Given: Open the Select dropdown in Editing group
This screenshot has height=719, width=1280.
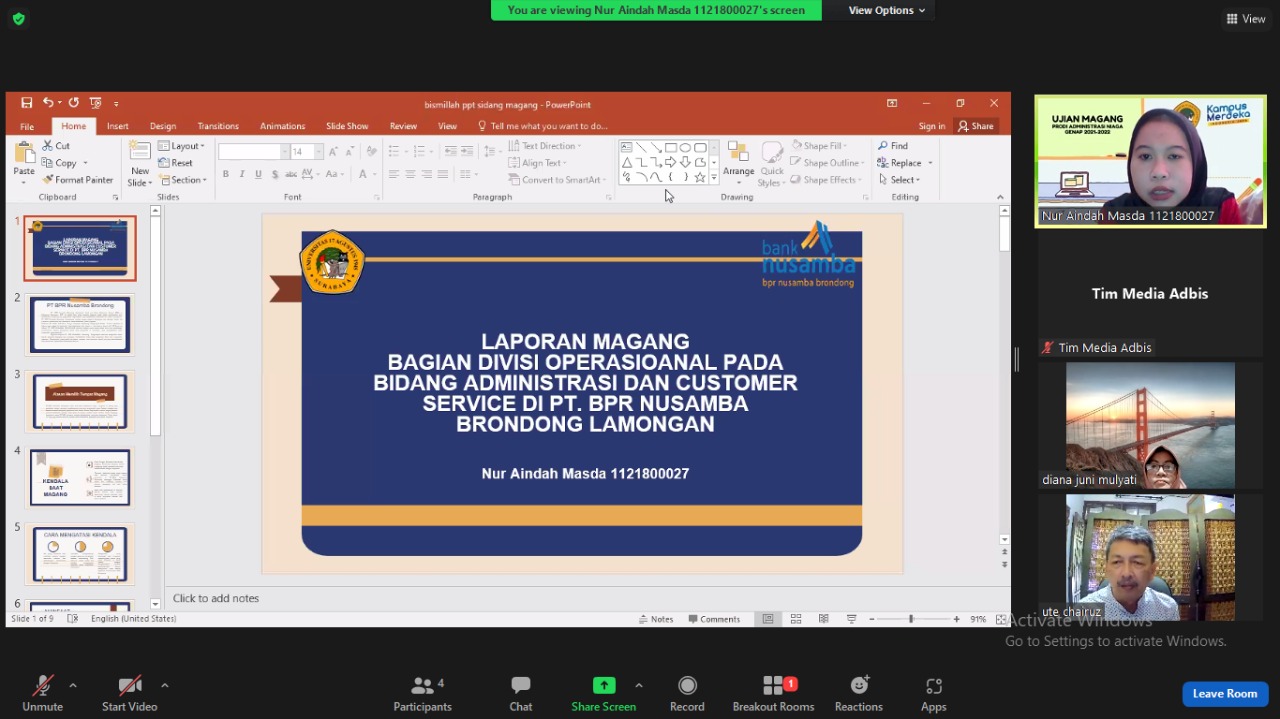Looking at the screenshot, I should pyautogui.click(x=898, y=180).
